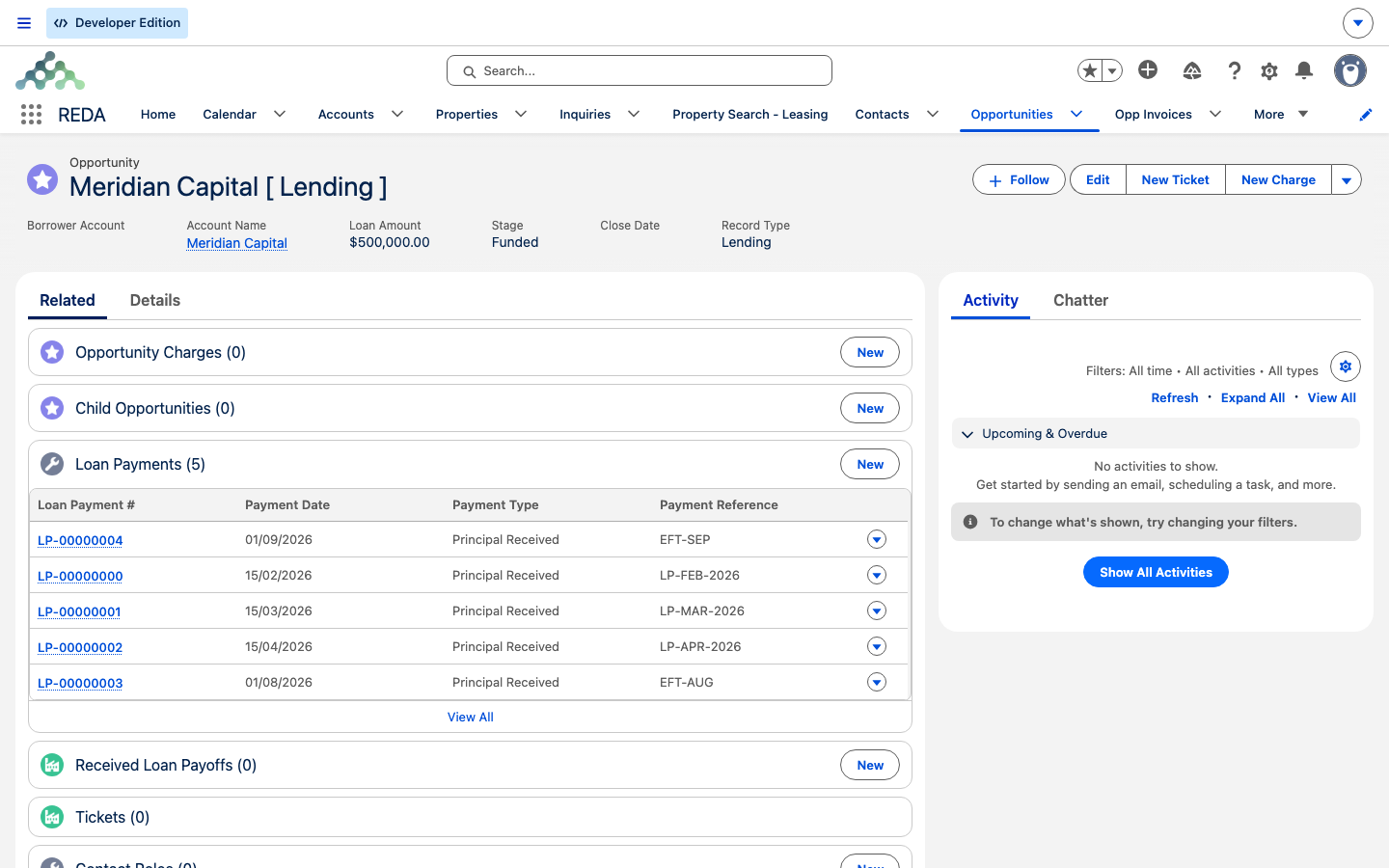
Task: Click the New button for Loan Payments
Action: click(870, 464)
